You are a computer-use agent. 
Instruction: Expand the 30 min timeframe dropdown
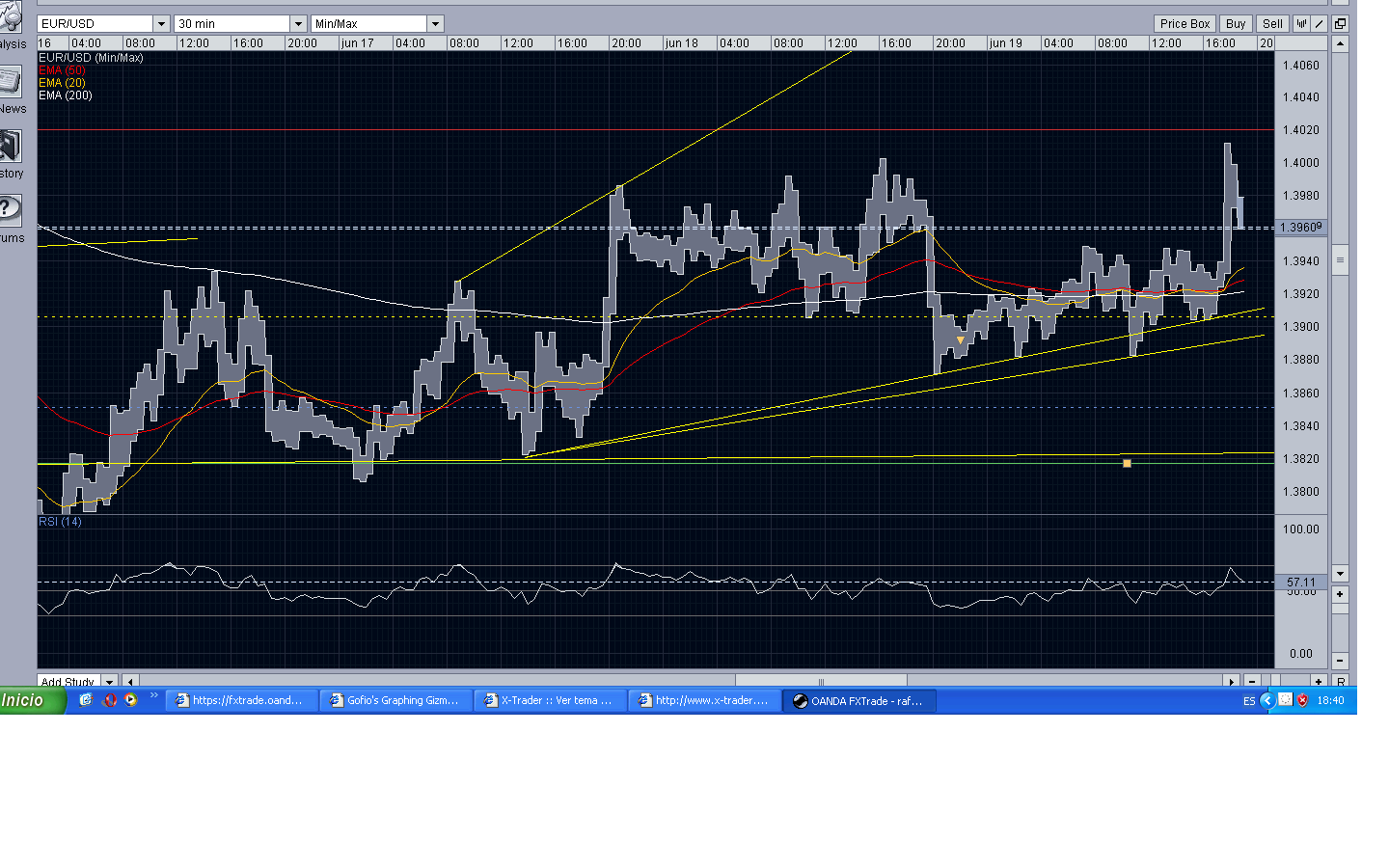297,24
